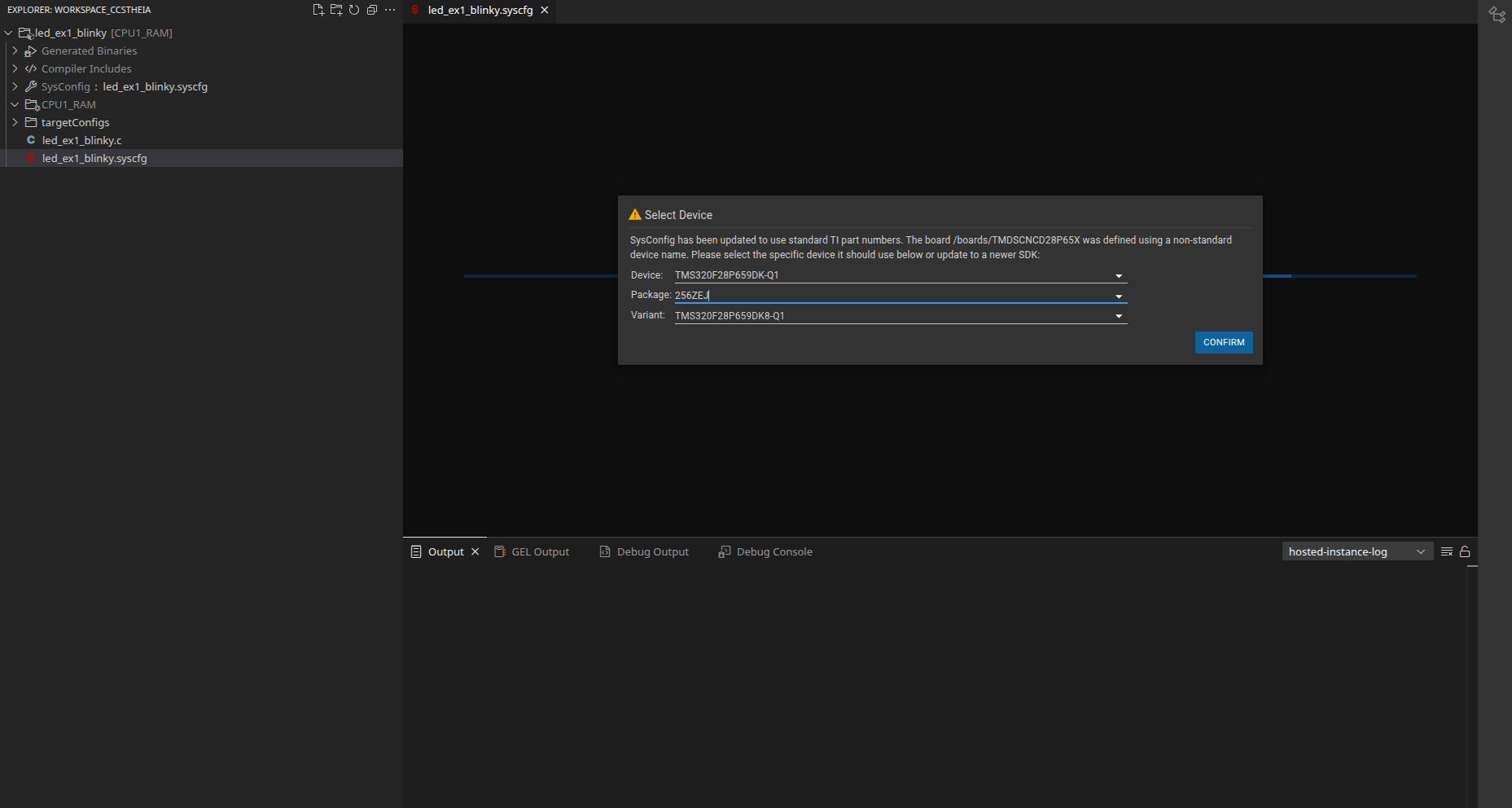This screenshot has height=808, width=1512.
Task: Switch to the Debug Console tab
Action: pyautogui.click(x=765, y=551)
